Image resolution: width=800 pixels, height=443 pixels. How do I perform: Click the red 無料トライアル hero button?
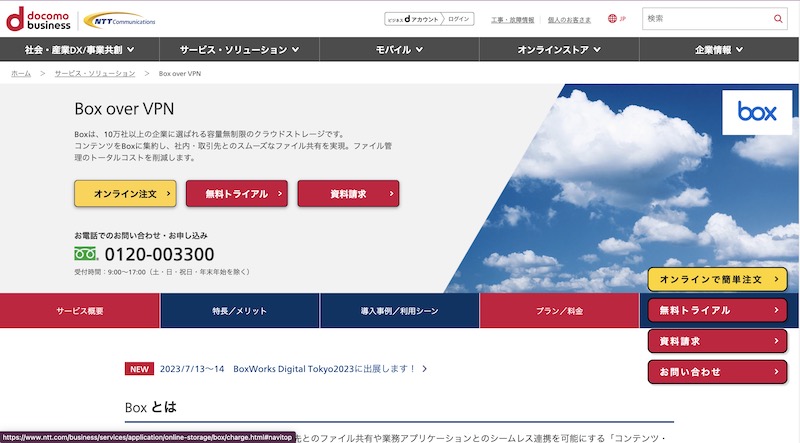click(237, 193)
